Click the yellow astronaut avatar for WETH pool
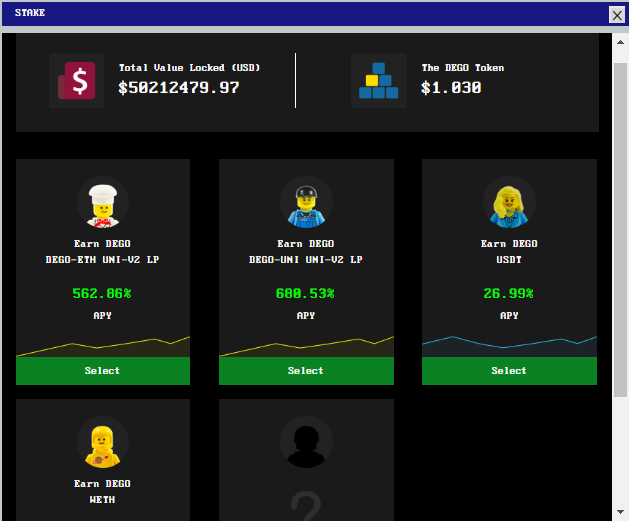 pos(103,442)
